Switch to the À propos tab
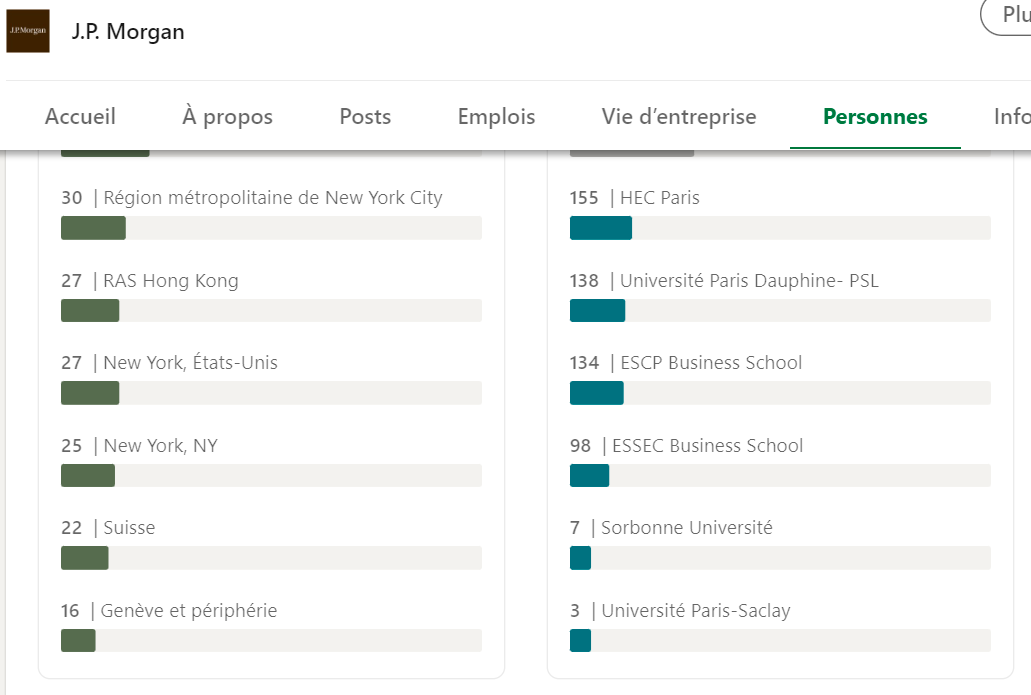Screen dimensions: 1031x695 (228, 116)
